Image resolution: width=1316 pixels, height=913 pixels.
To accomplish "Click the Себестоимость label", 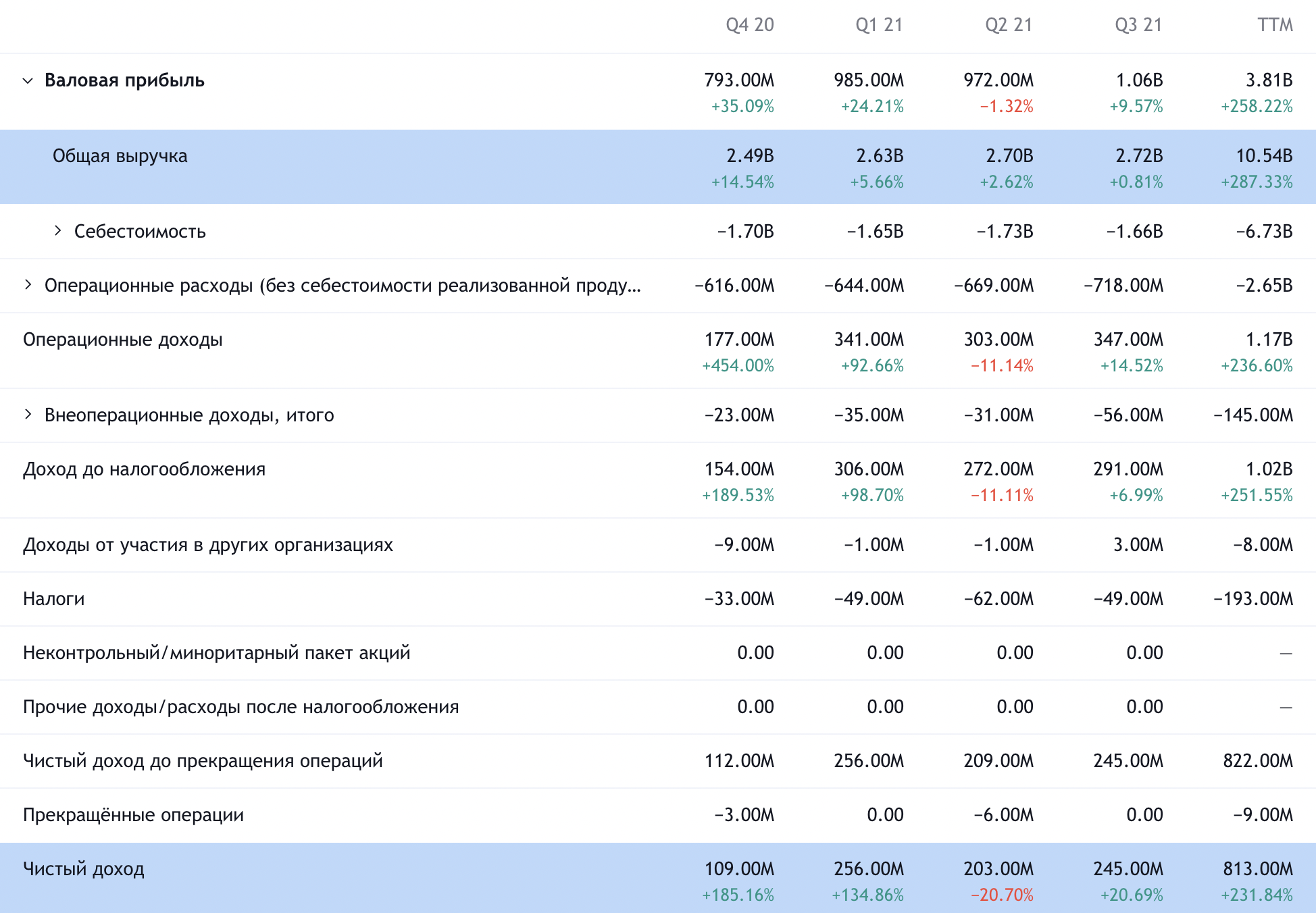I will coord(140,232).
